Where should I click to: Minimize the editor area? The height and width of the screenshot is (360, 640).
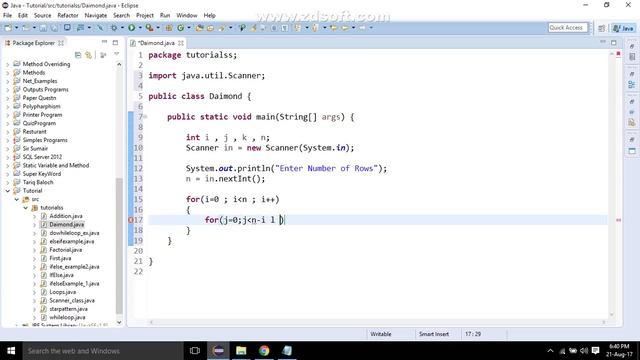coord(603,42)
